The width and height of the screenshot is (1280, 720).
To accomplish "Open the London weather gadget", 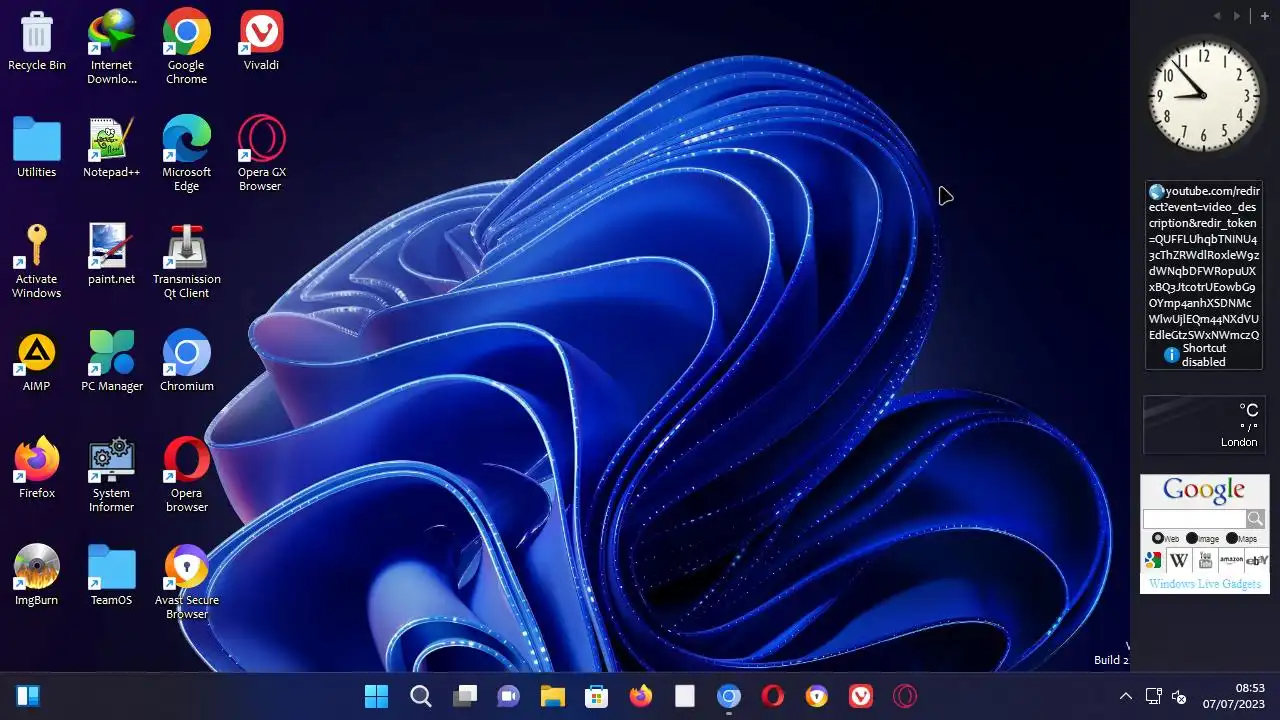I will pyautogui.click(x=1203, y=425).
